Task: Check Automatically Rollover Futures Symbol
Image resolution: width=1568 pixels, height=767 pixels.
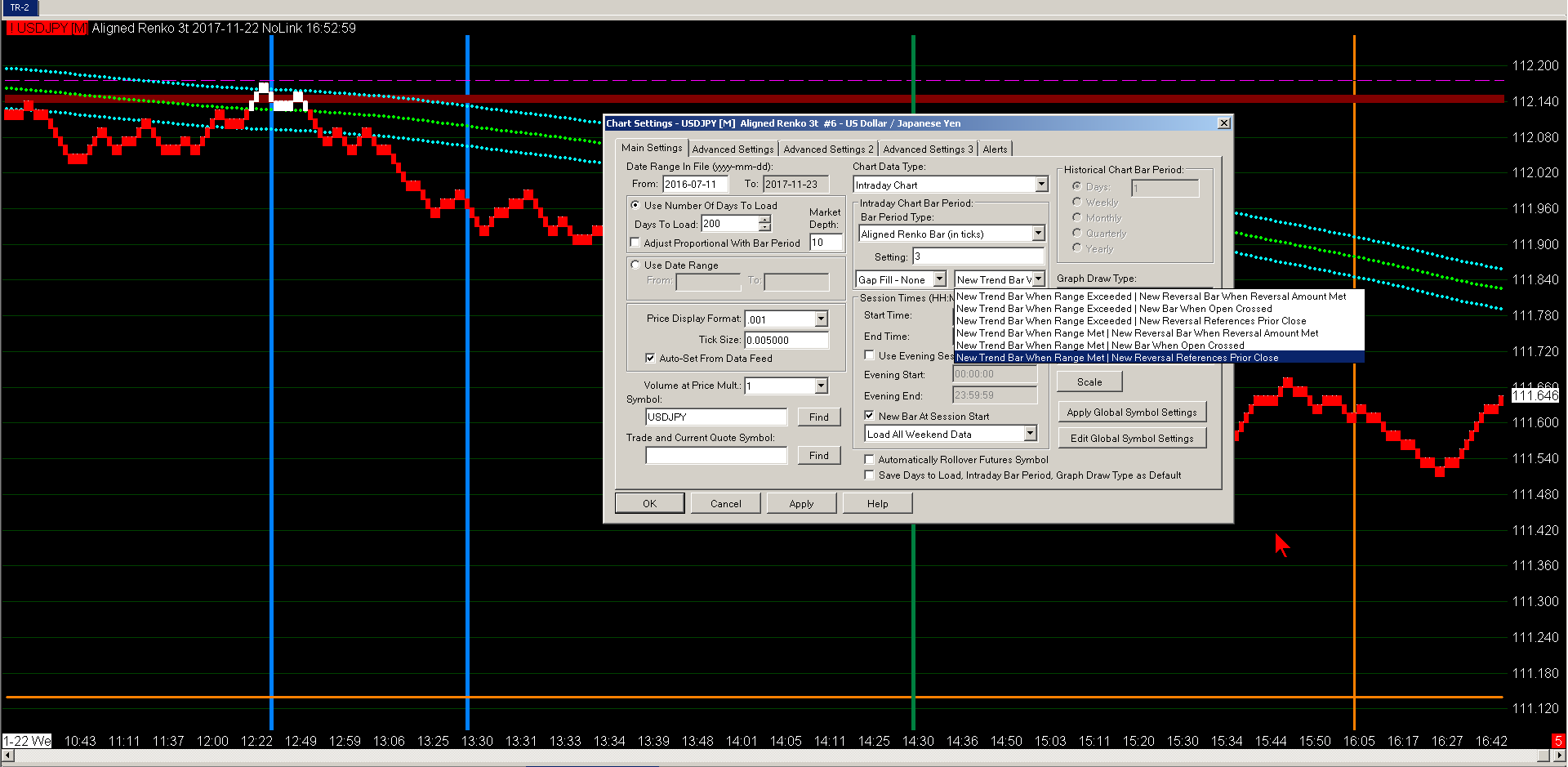Action: pyautogui.click(x=870, y=460)
